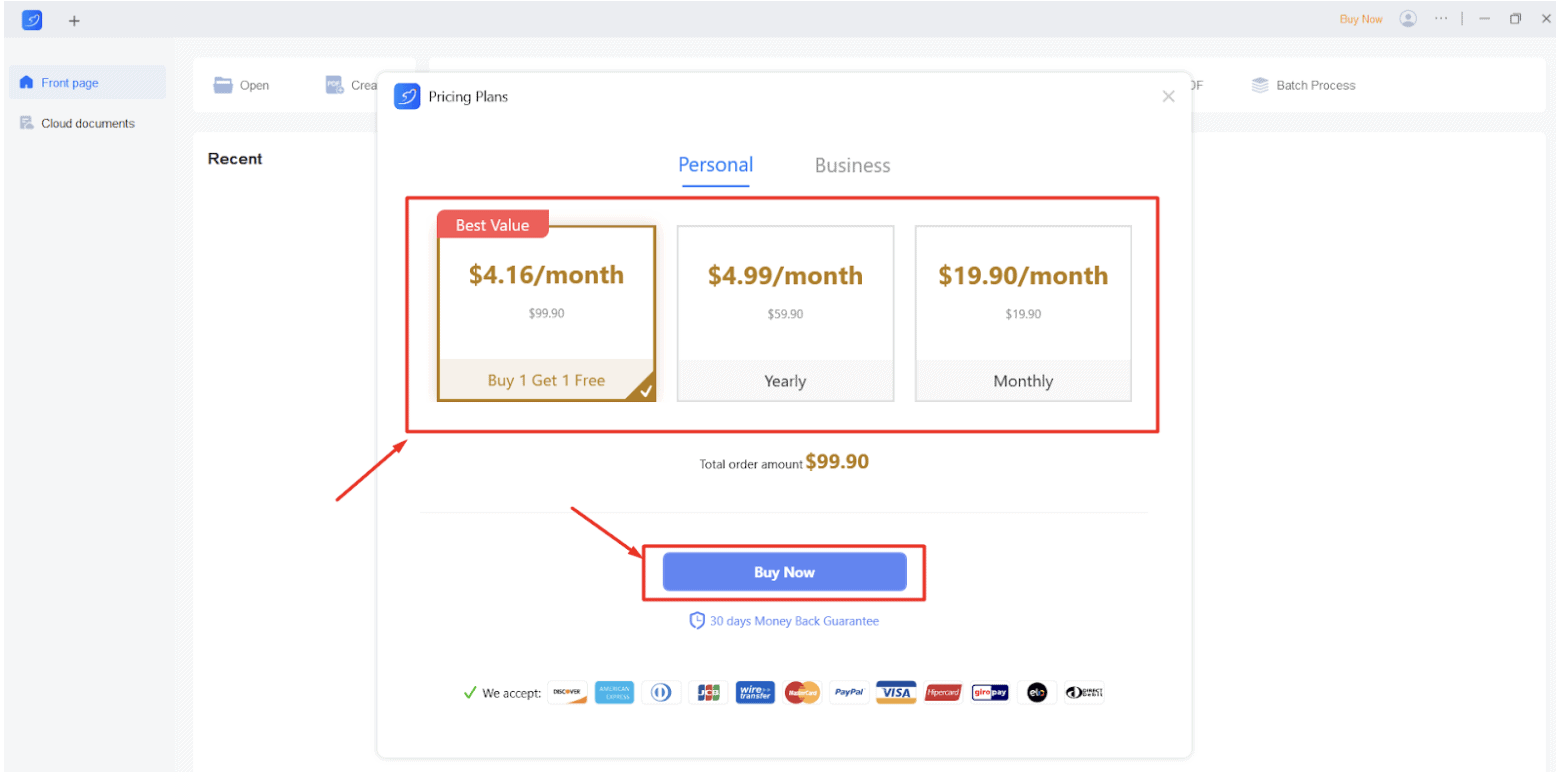Select the Yearly $4.99/month plan
The height and width of the screenshot is (772, 1556).
[785, 313]
